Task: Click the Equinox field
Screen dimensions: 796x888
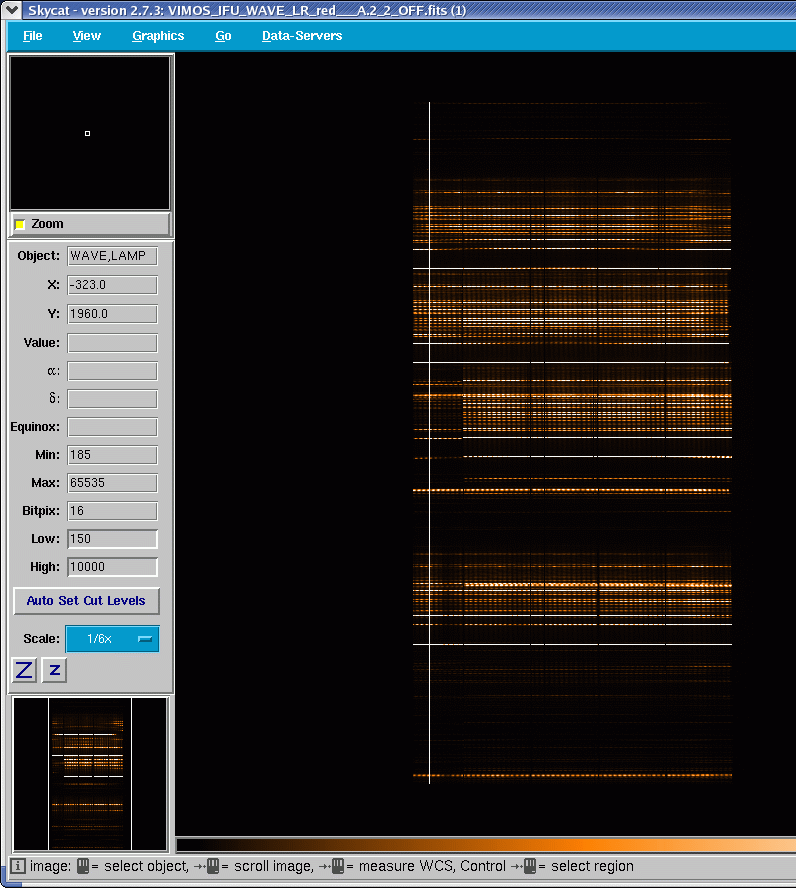Action: [112, 427]
